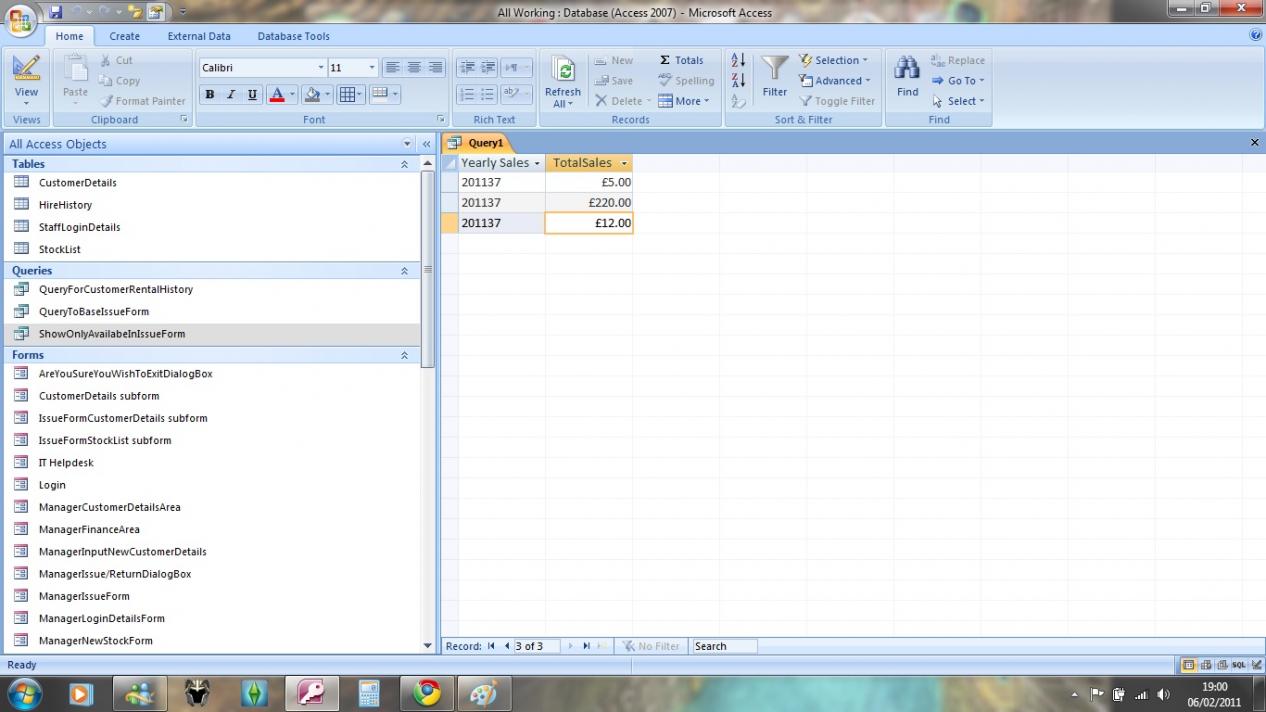Open the font color picker arrow
1266x712 pixels.
pyautogui.click(x=292, y=95)
